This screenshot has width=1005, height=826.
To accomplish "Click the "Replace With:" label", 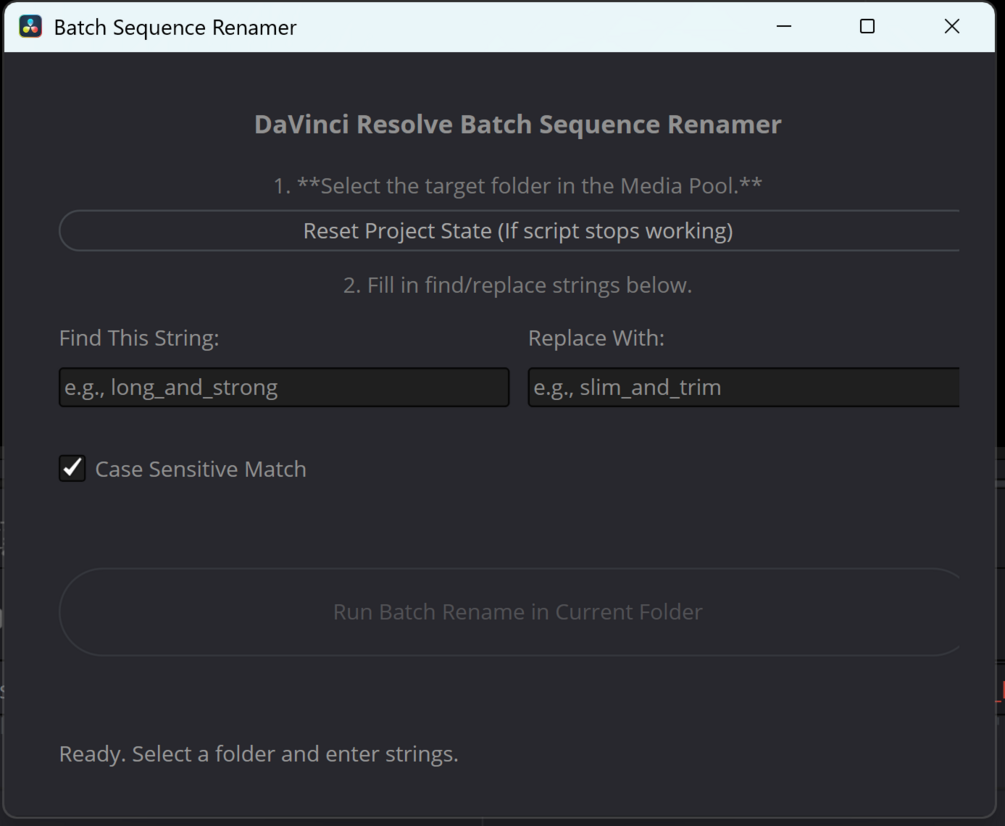I will point(596,338).
